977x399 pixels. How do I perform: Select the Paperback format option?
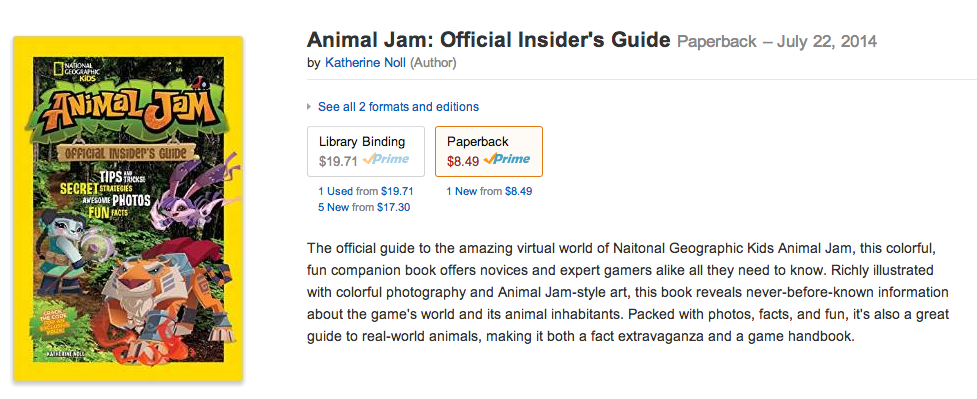[x=488, y=151]
